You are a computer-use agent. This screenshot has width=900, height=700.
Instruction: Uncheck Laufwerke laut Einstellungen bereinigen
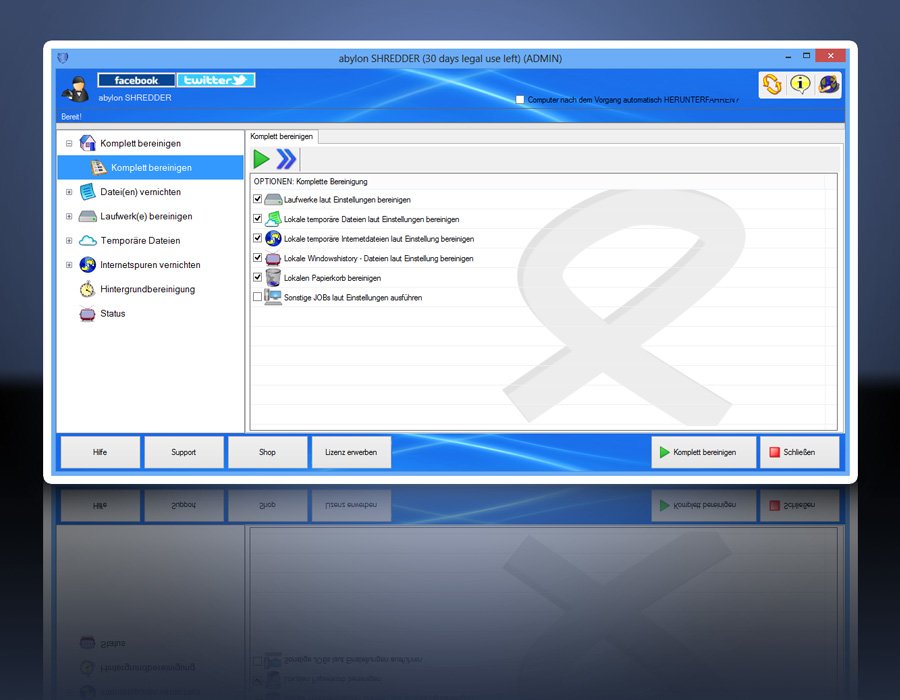[x=258, y=199]
